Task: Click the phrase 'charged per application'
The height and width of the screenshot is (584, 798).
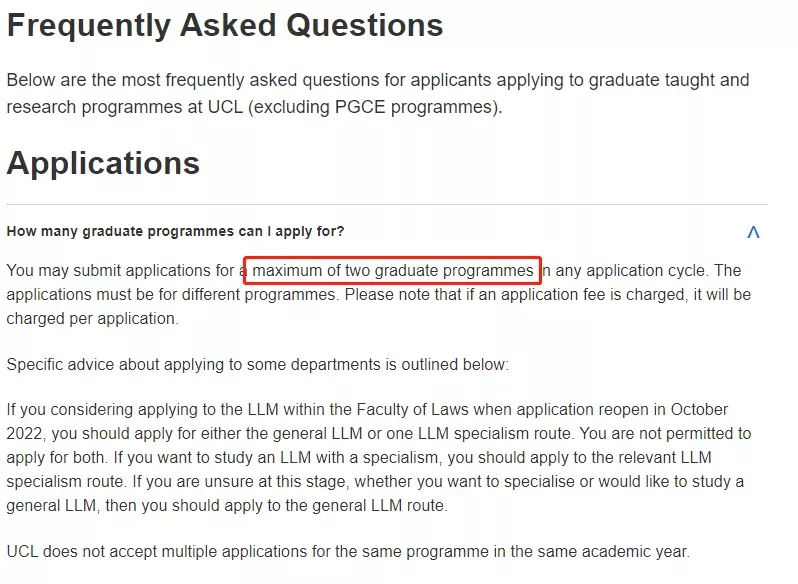Action: click(93, 318)
